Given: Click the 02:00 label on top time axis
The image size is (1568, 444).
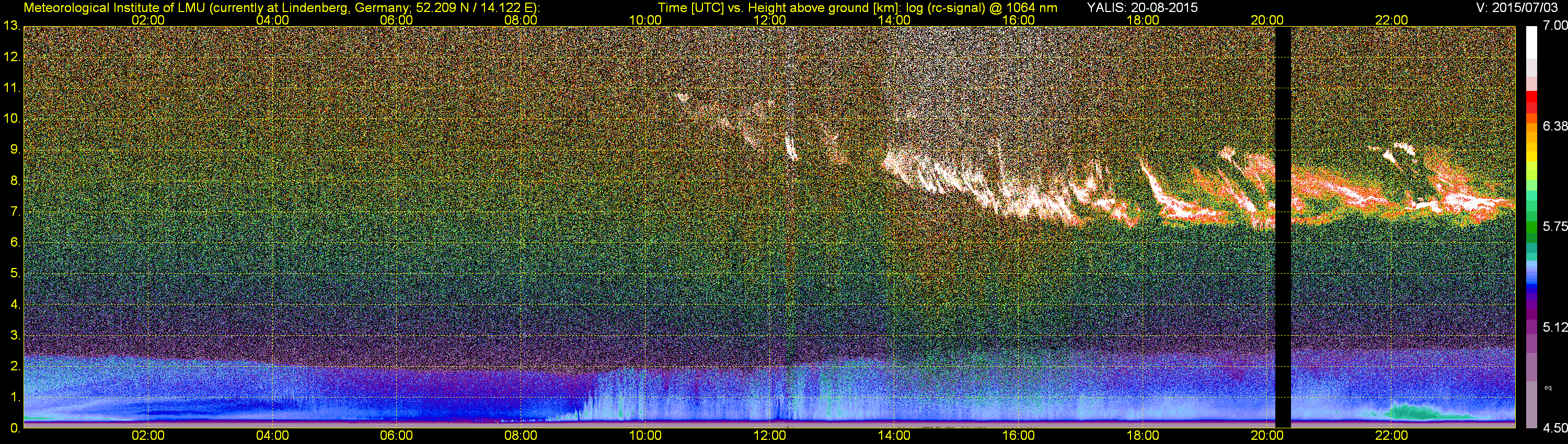Looking at the screenshot, I should click(x=148, y=20).
